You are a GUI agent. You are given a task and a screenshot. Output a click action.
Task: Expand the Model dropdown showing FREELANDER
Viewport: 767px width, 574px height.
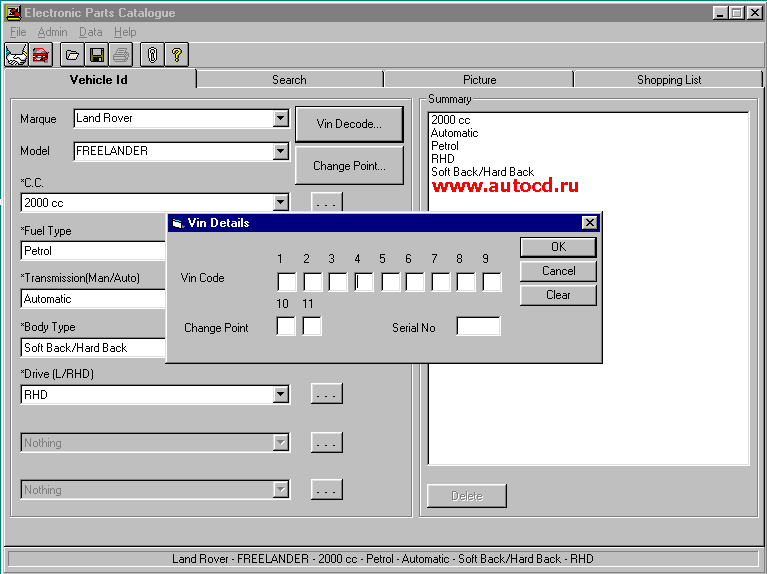[x=280, y=151]
